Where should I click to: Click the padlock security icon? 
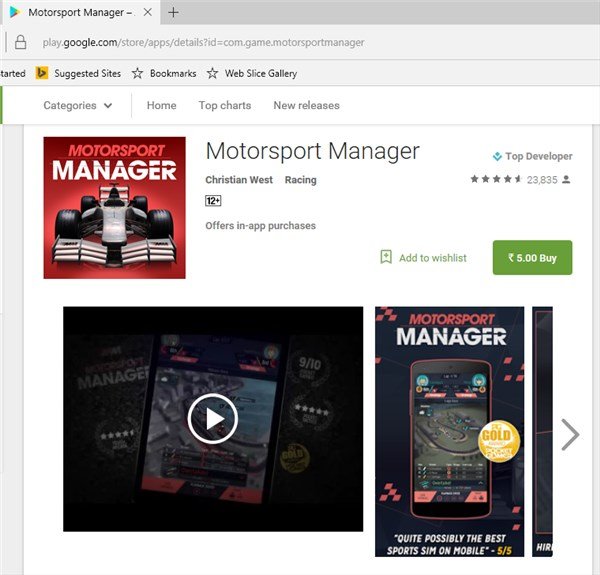[x=21, y=42]
